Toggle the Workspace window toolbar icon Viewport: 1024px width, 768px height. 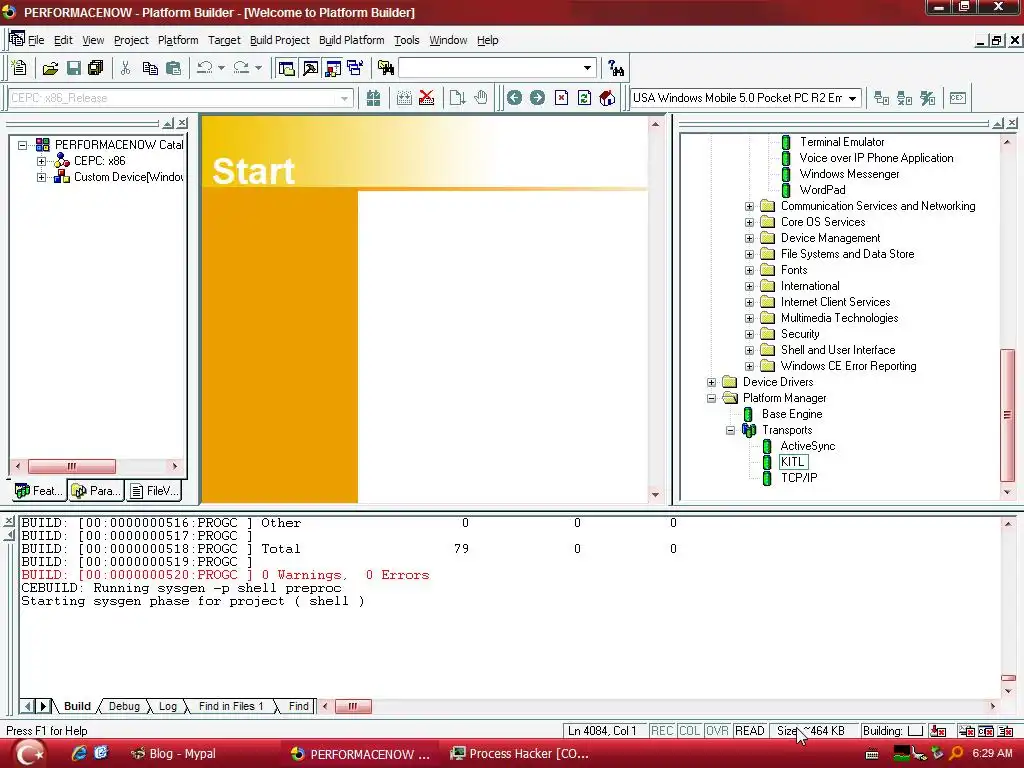[x=286, y=68]
